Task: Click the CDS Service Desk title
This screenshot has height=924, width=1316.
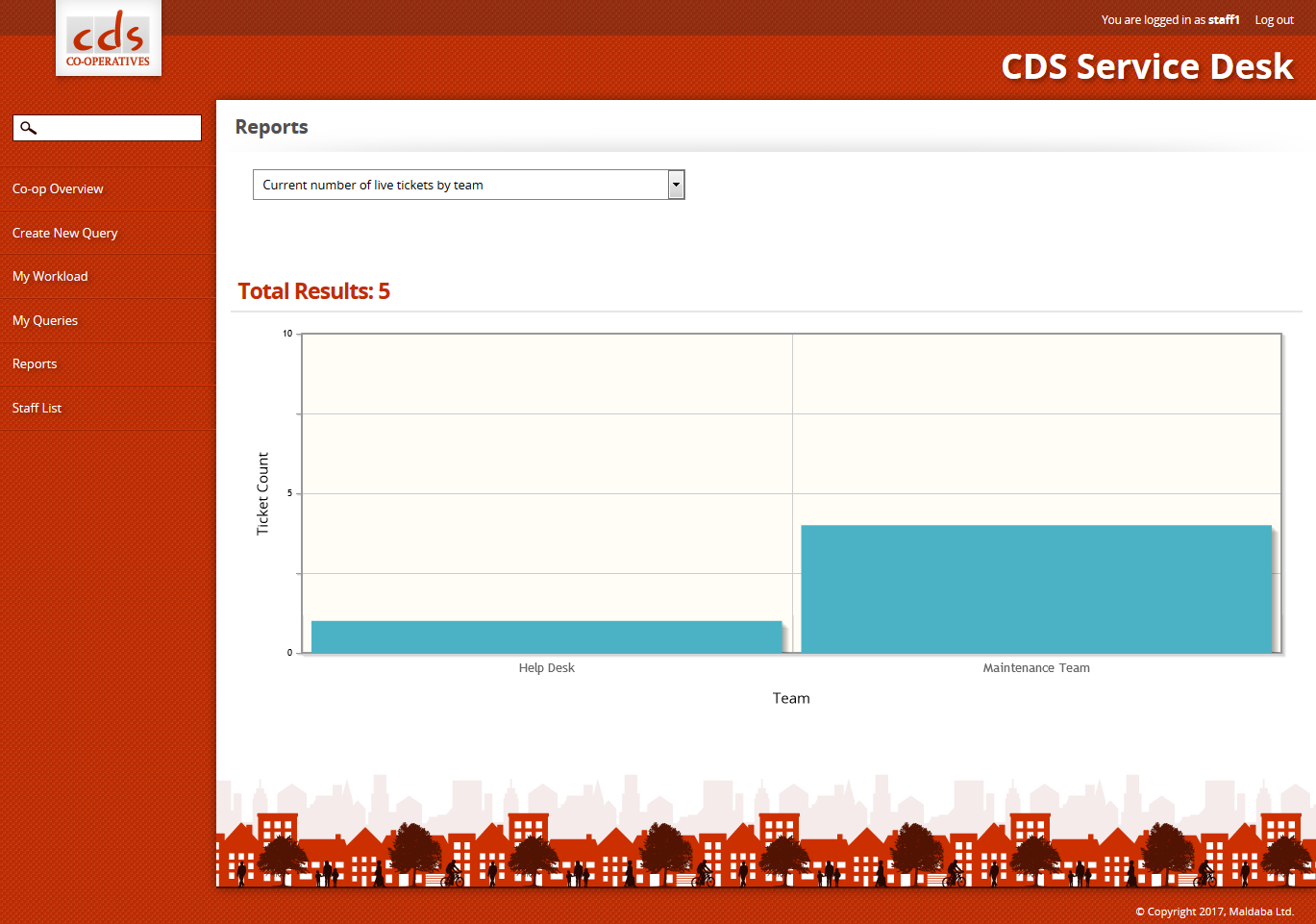Action: coord(1147,66)
